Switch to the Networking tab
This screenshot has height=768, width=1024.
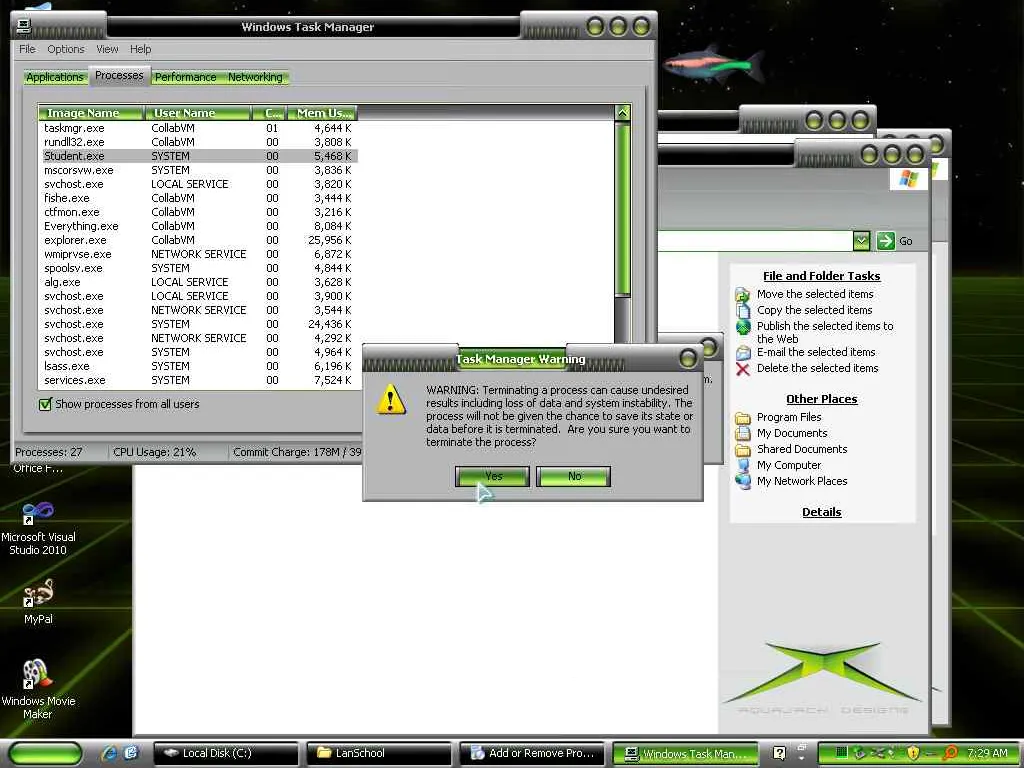[255, 77]
